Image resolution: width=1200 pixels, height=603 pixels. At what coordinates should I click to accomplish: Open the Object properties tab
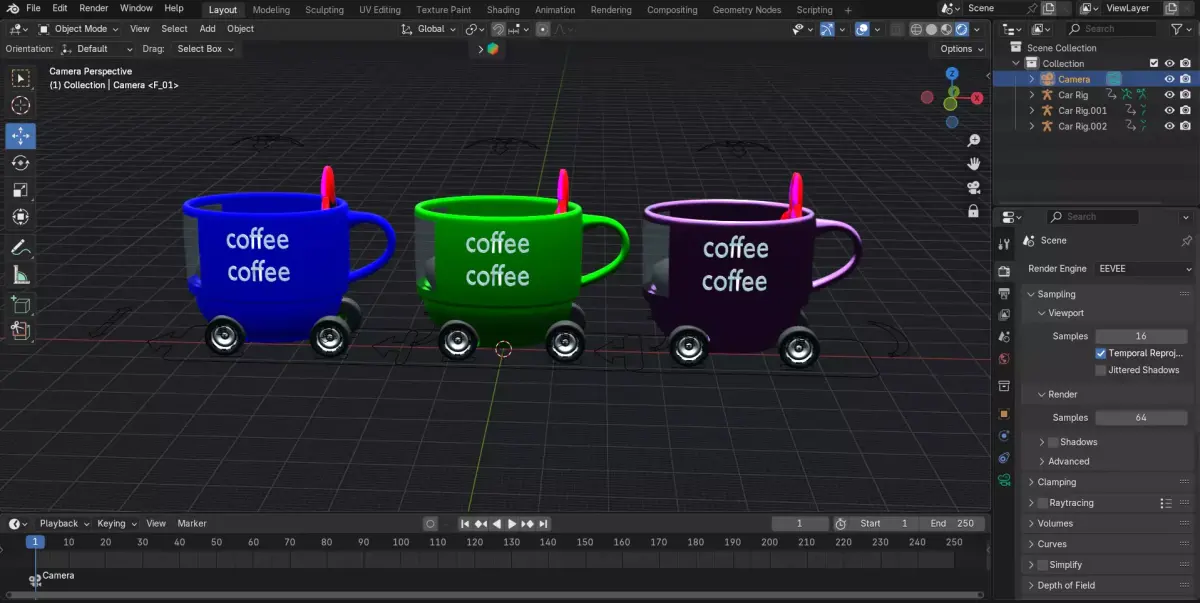[1004, 413]
